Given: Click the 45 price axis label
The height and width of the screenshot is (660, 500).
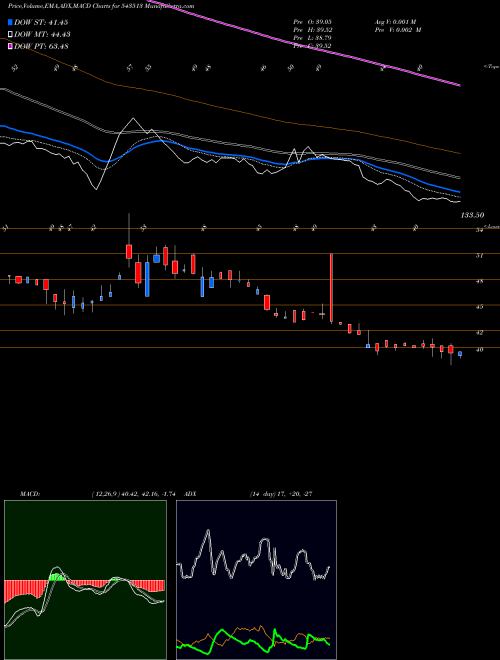Looking at the screenshot, I should tap(479, 307).
